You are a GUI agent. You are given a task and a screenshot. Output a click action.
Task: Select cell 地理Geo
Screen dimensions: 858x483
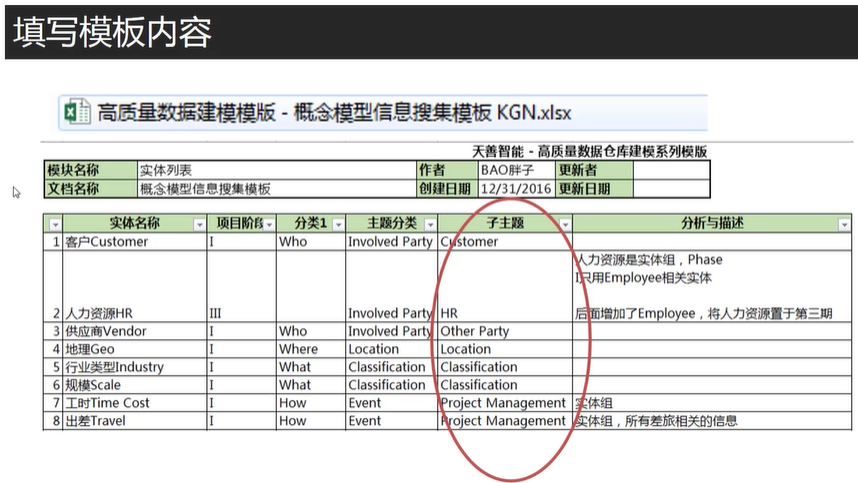(x=135, y=349)
